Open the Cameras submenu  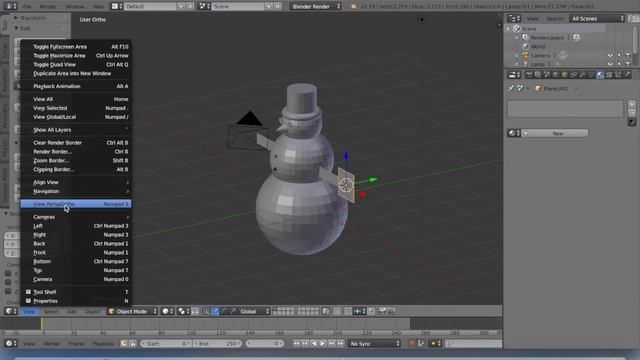coord(76,217)
